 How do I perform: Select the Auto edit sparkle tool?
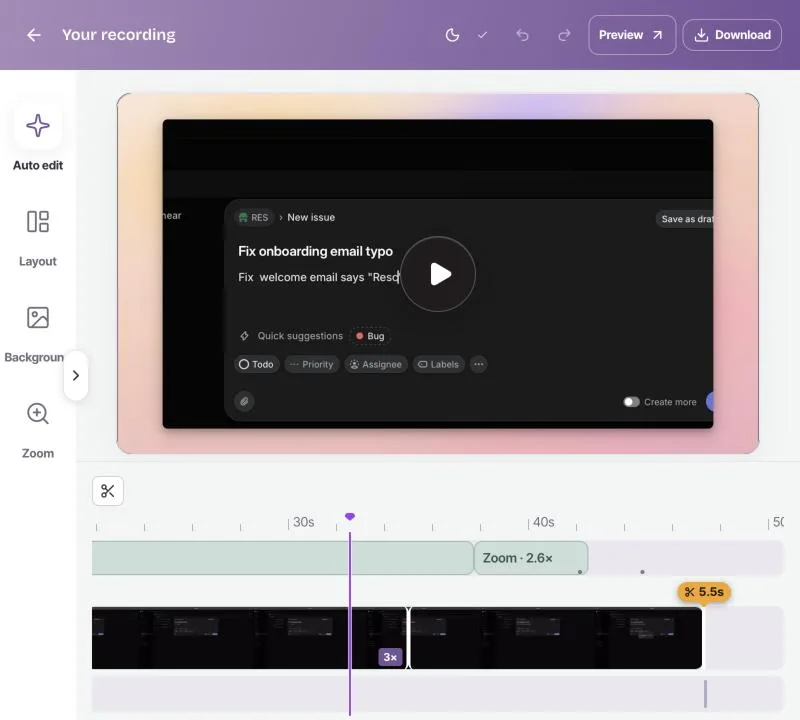tap(38, 126)
